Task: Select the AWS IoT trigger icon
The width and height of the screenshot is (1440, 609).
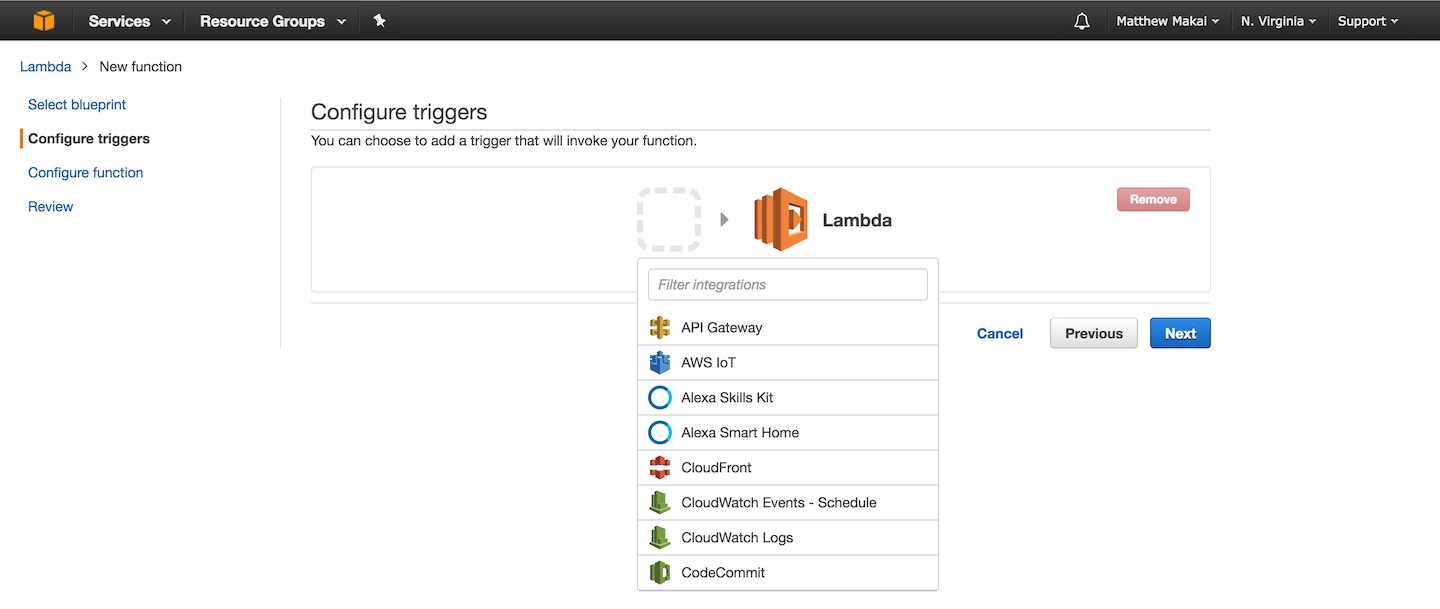Action: click(x=660, y=362)
